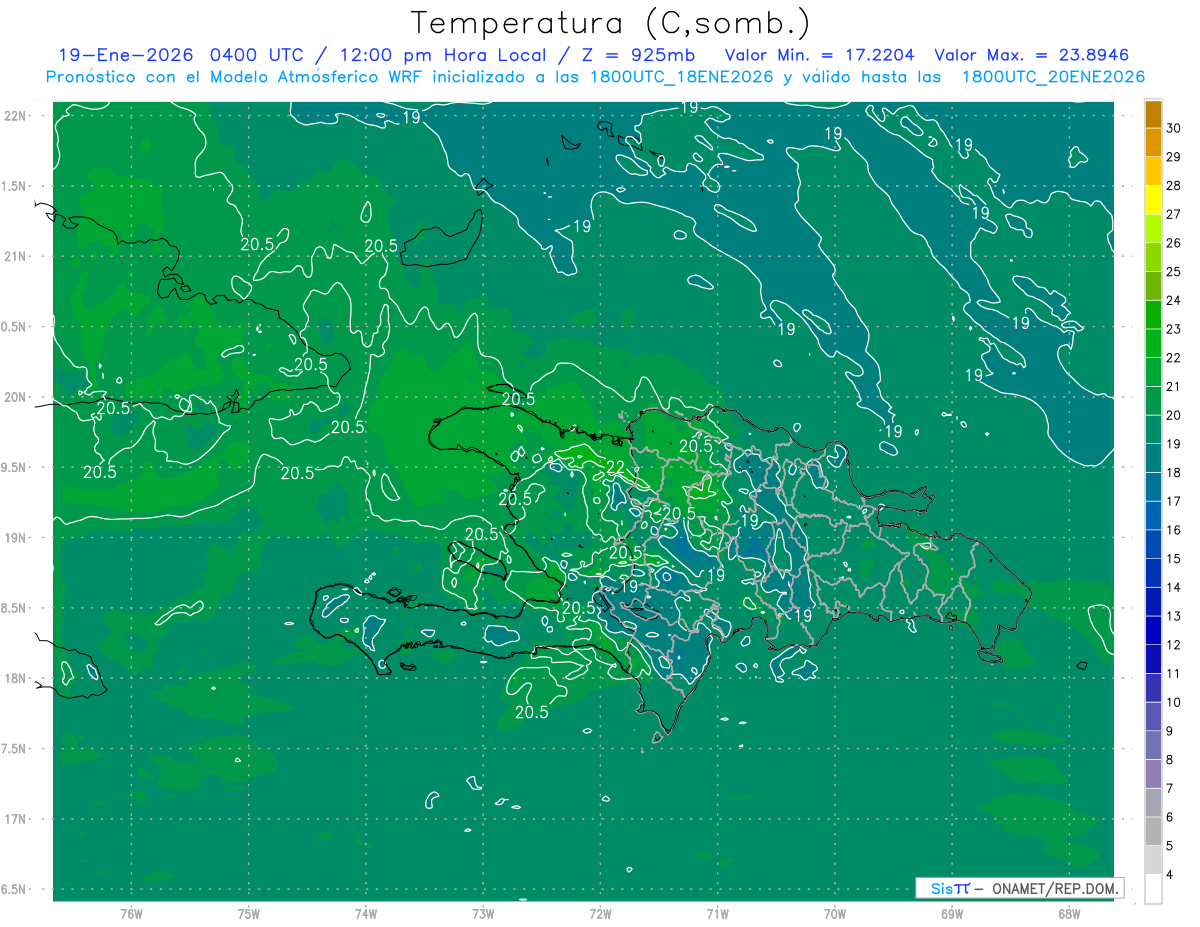The width and height of the screenshot is (1200, 927).
Task: Click the '71W' longitude axis label
Action: [x=717, y=914]
